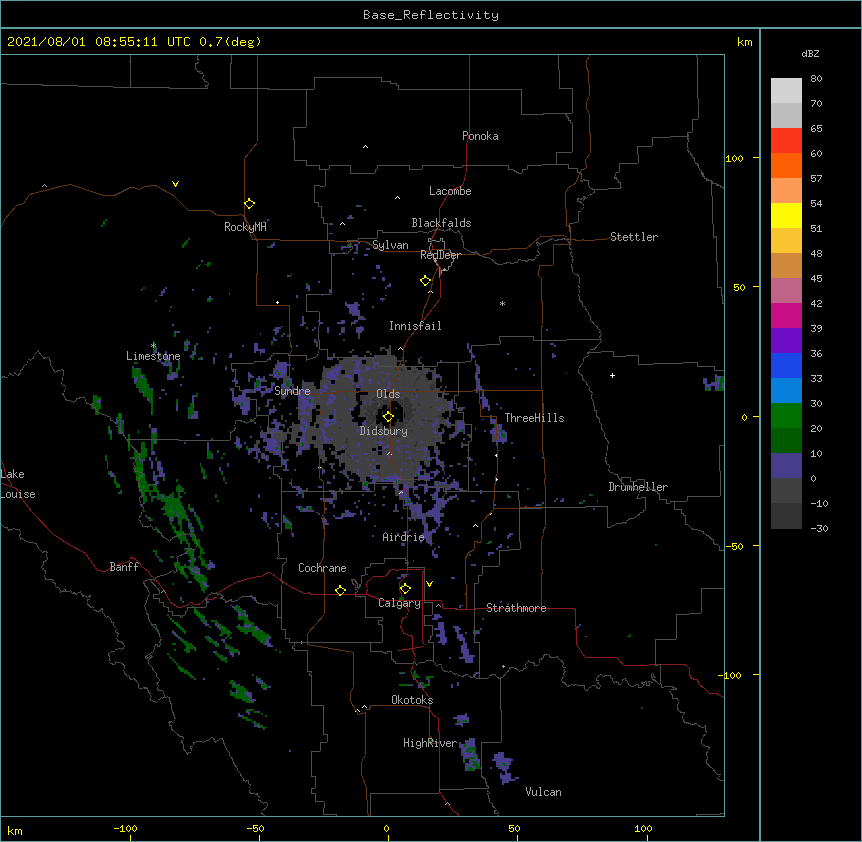Select the radar site diamond between Olds and Didsbury
The height and width of the screenshot is (842, 862).
coord(388,417)
